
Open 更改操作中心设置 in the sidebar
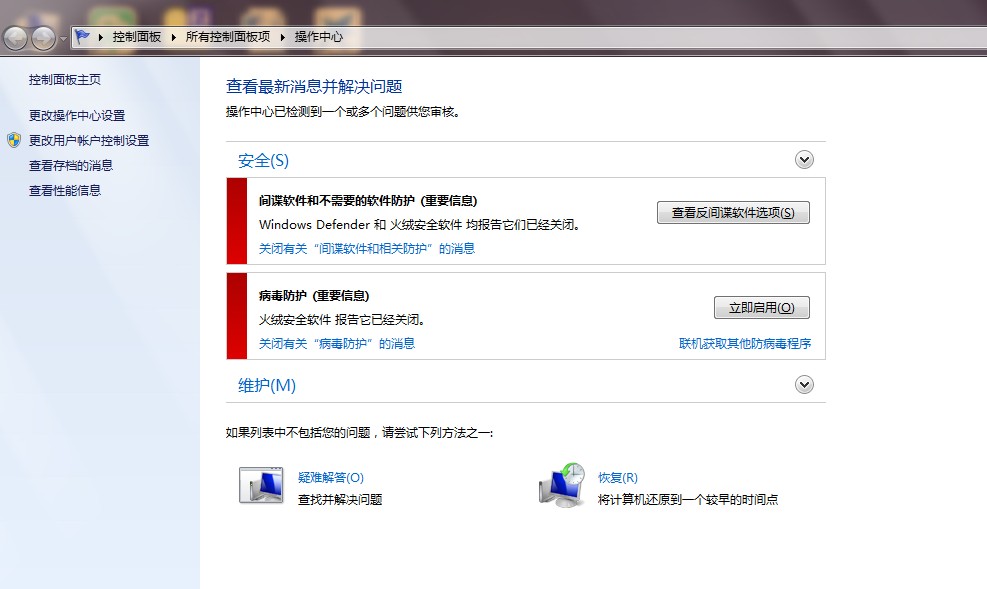pyautogui.click(x=75, y=115)
